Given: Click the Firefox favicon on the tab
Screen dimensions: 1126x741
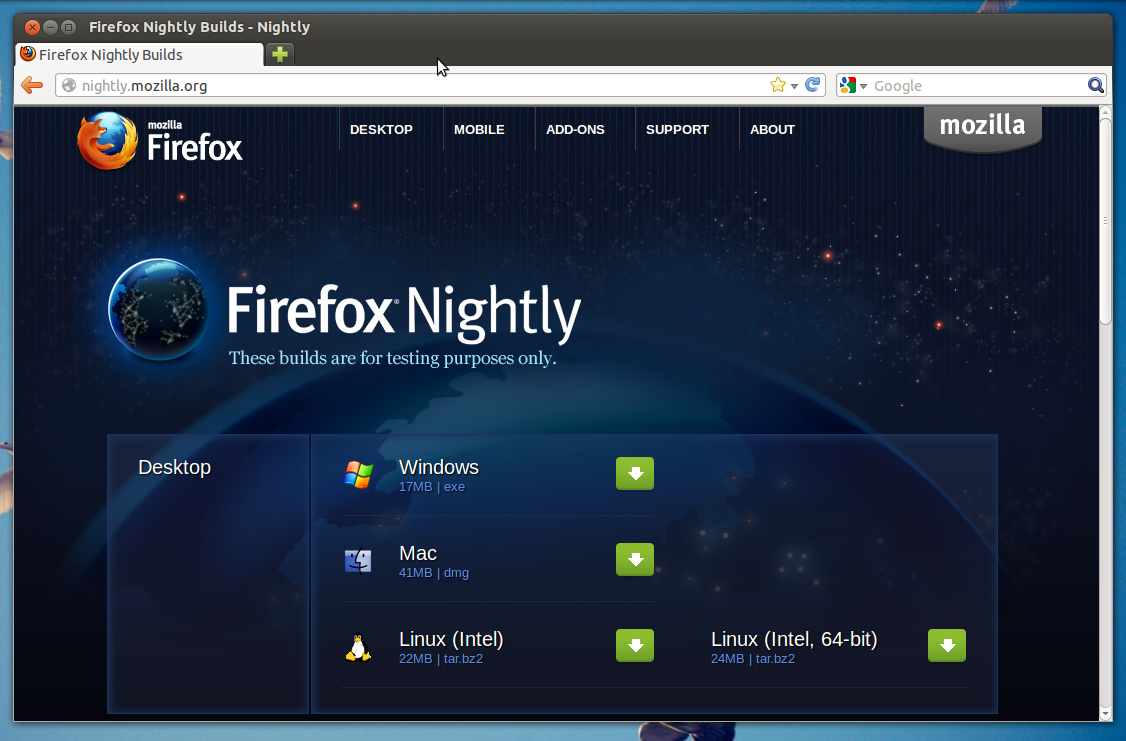Looking at the screenshot, I should 28,54.
